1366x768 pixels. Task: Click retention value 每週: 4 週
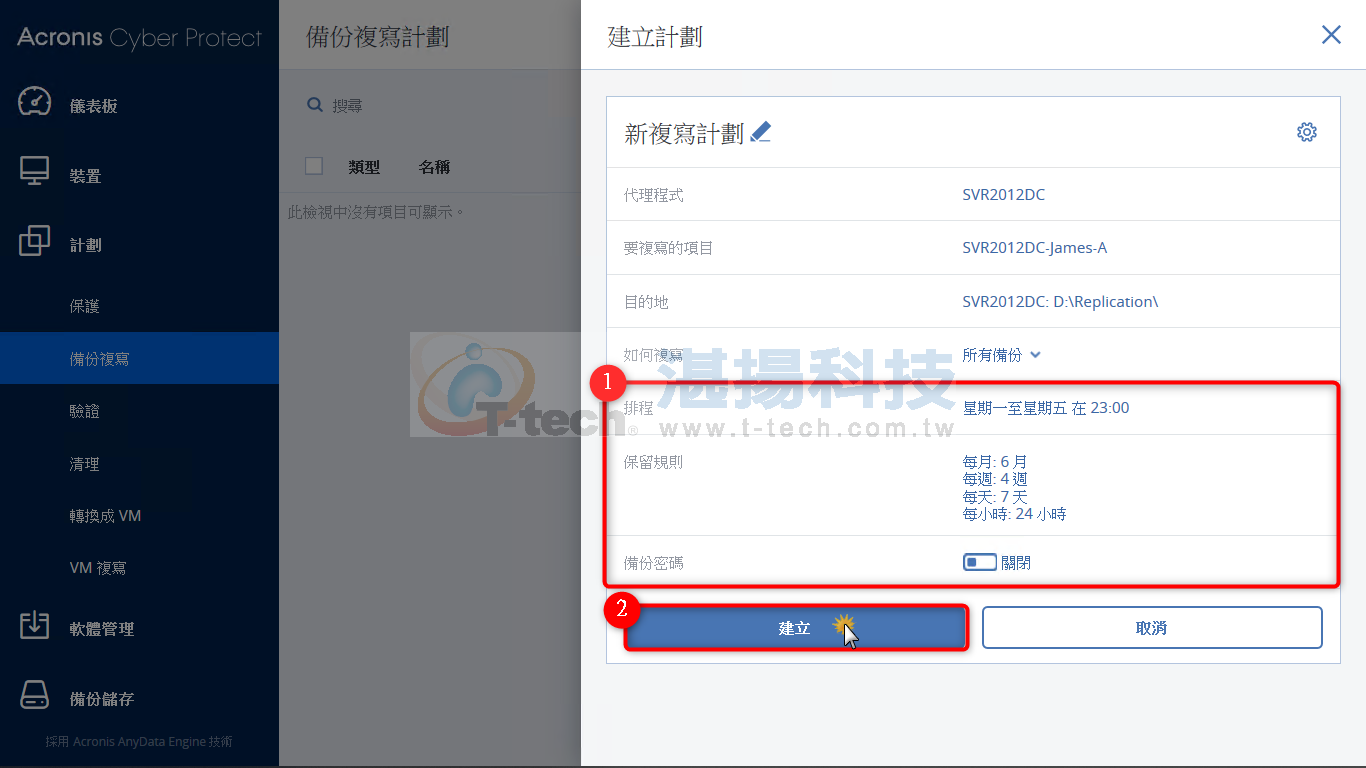[x=995, y=479]
